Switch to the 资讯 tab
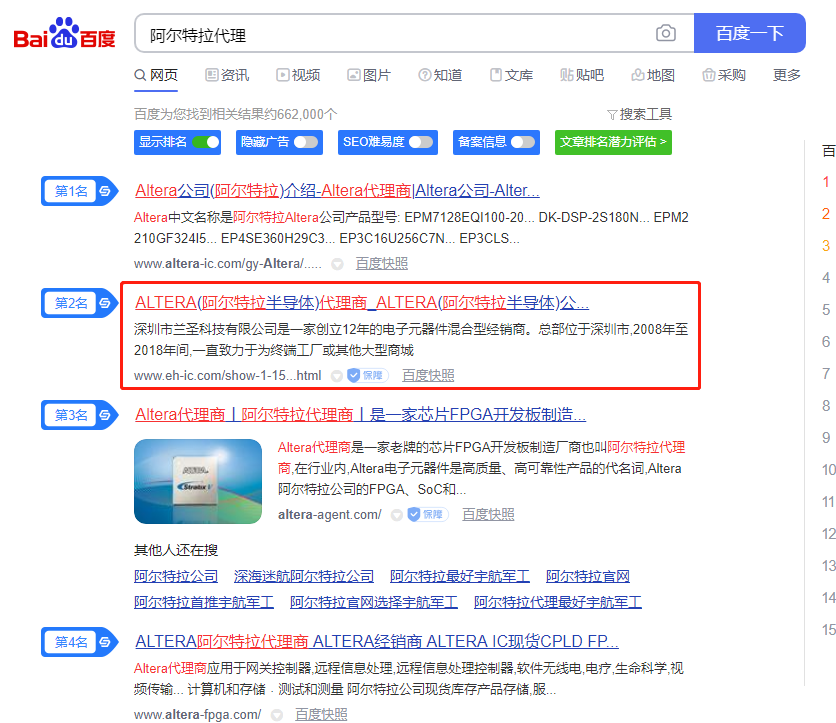836x723 pixels. [x=228, y=75]
